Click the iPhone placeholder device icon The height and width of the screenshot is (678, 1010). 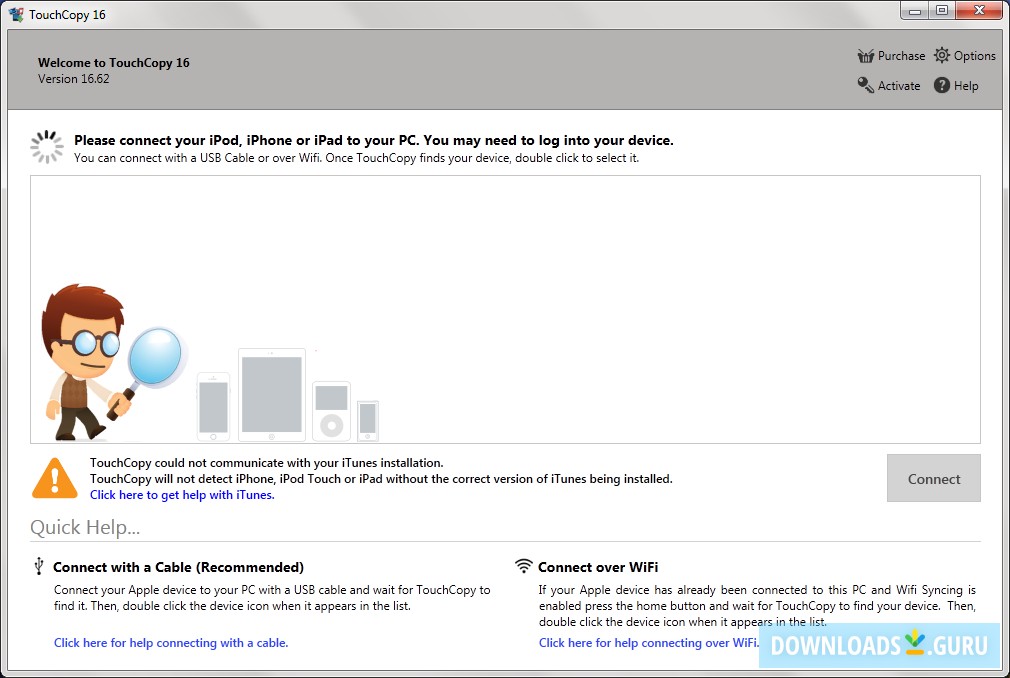pos(213,407)
